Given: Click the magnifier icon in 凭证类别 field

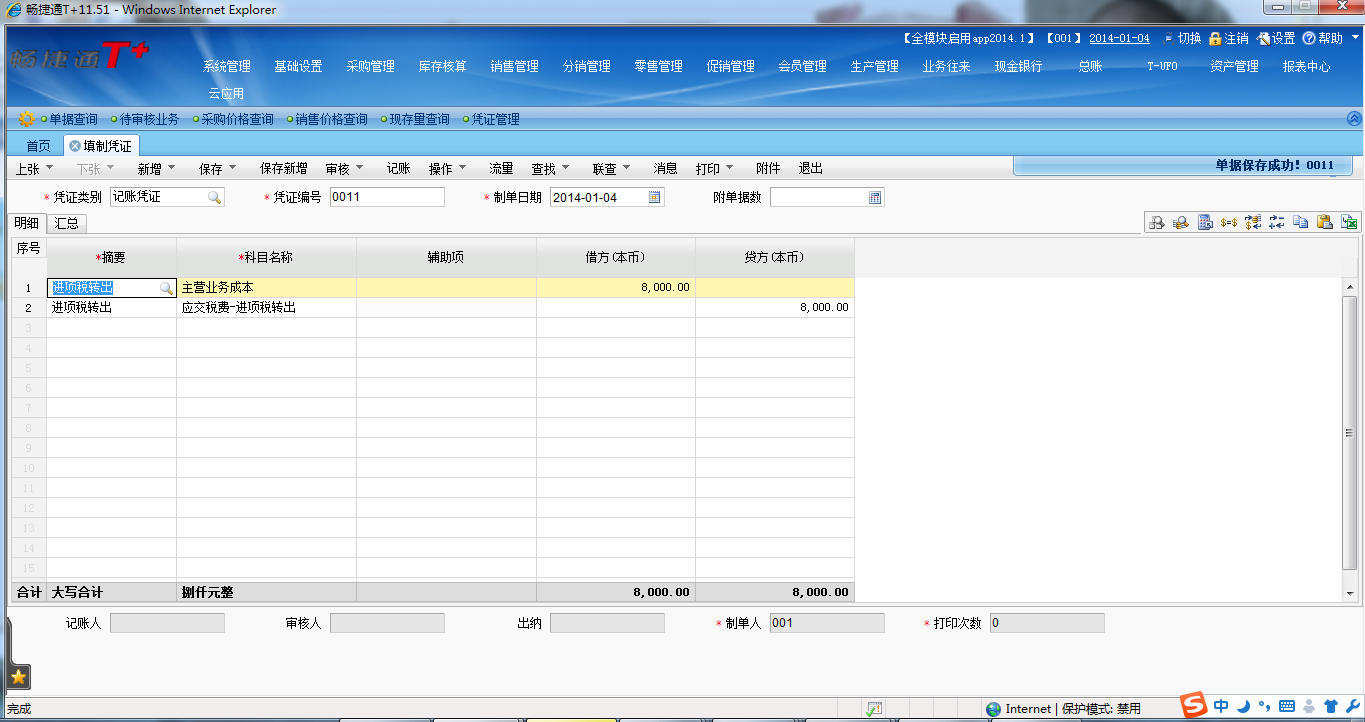Looking at the screenshot, I should 214,197.
